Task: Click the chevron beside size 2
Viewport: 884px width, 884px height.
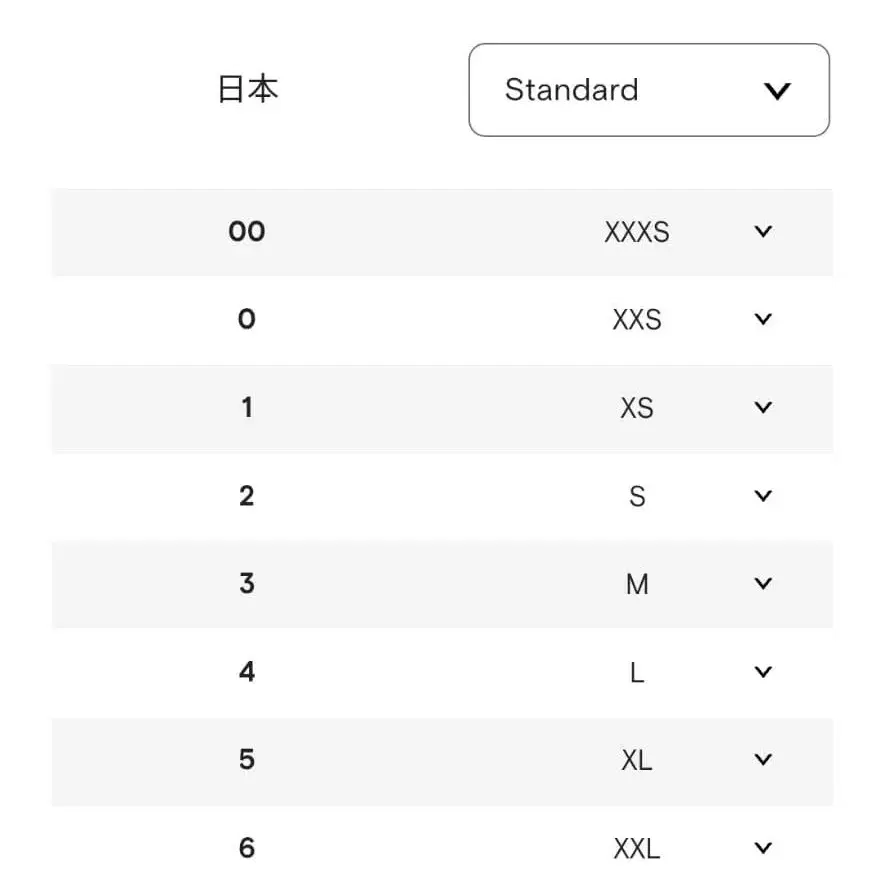Action: (763, 495)
